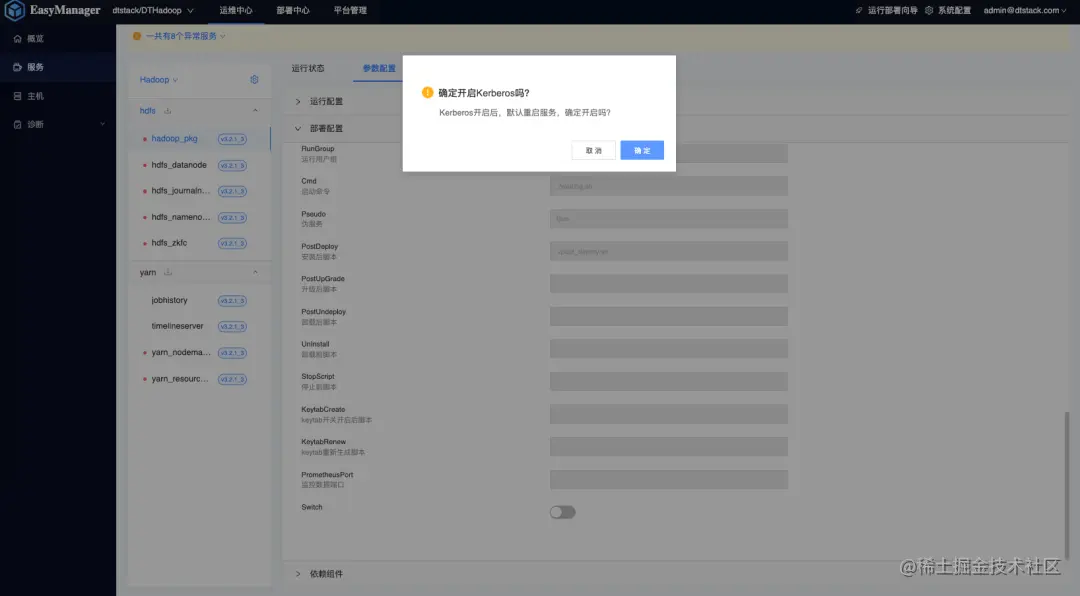Click the version badge for hadoop_pkg
The image size is (1080, 596).
232,139
